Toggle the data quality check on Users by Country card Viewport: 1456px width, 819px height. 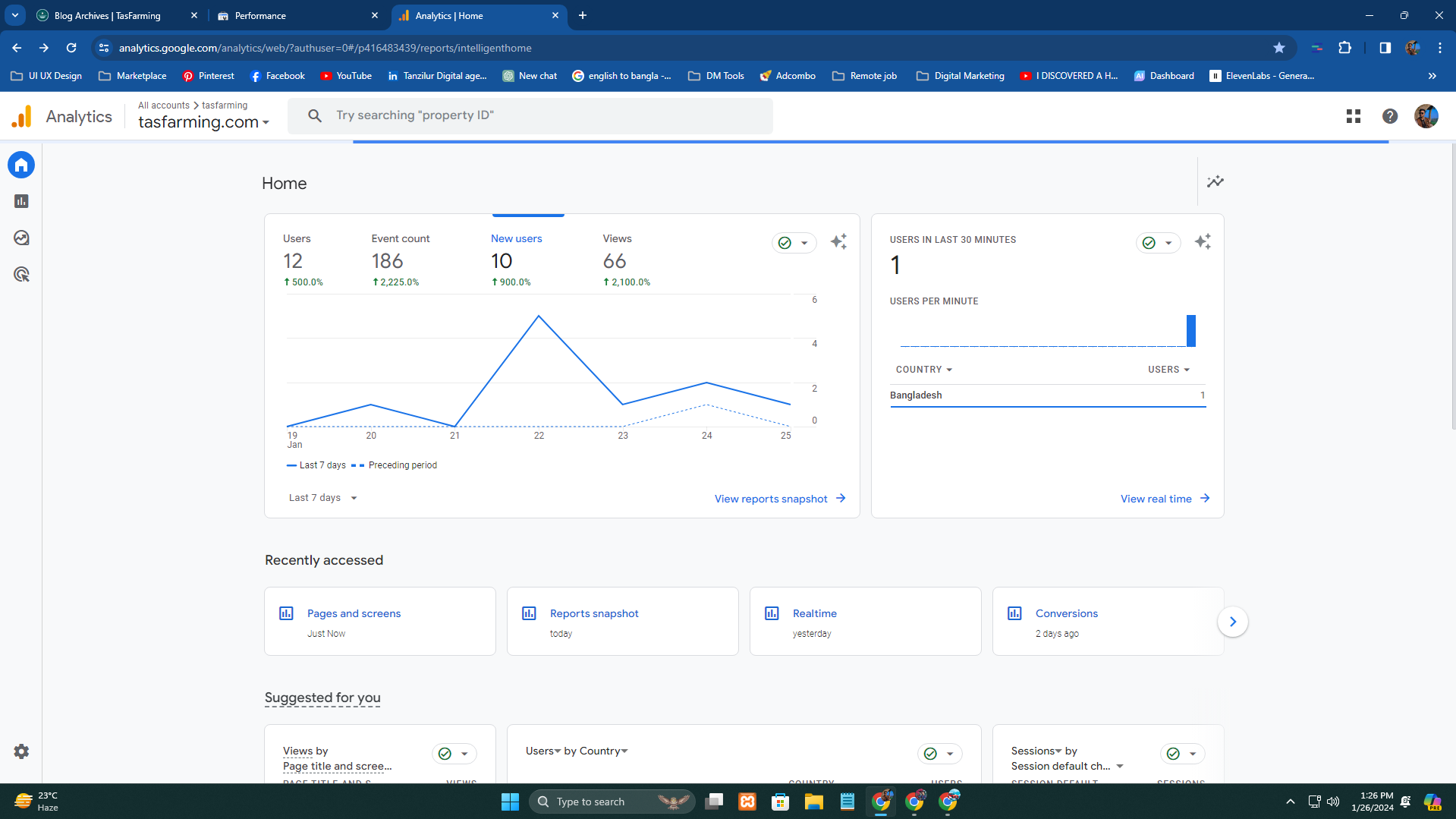pyautogui.click(x=939, y=754)
